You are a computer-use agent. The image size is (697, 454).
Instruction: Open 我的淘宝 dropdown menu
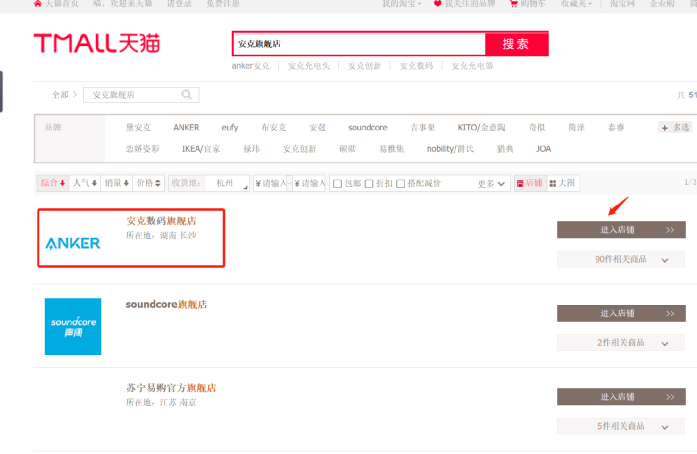pyautogui.click(x=402, y=4)
